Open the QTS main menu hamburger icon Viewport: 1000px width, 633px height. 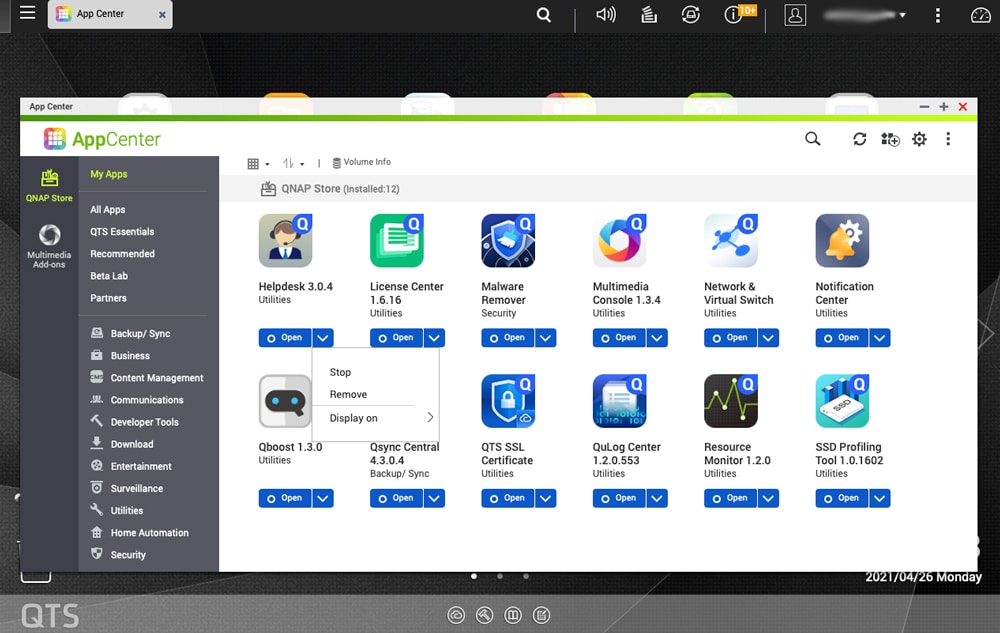(x=27, y=13)
